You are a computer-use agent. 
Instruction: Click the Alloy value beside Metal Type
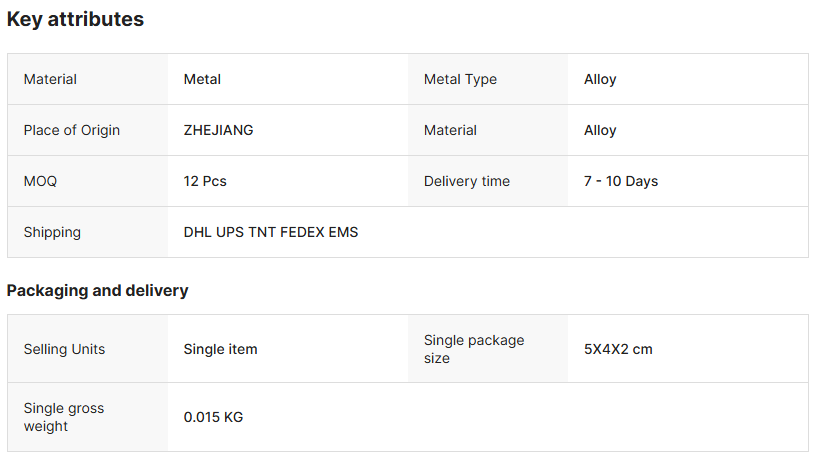(x=600, y=79)
